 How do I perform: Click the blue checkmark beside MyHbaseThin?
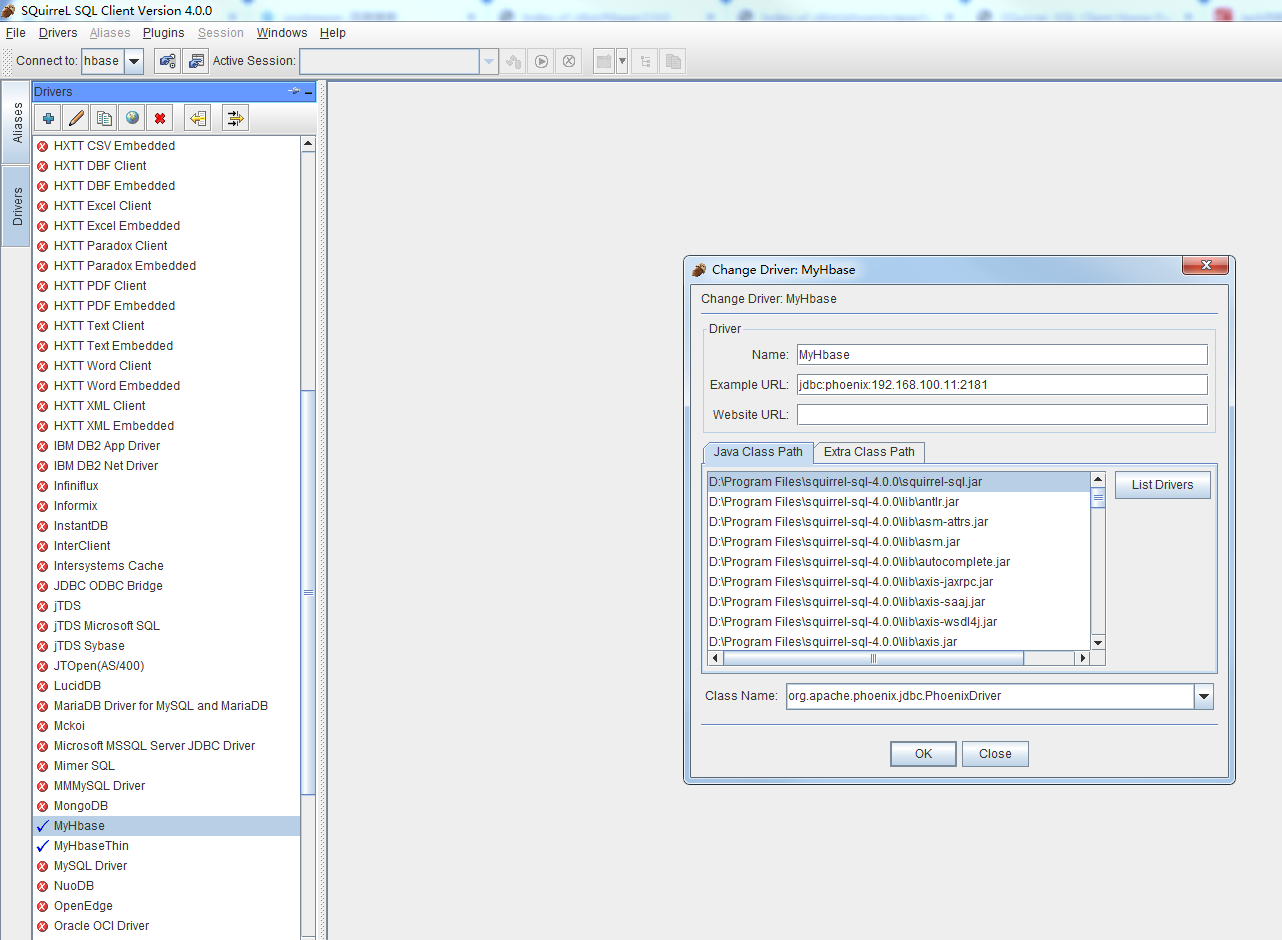(x=42, y=846)
